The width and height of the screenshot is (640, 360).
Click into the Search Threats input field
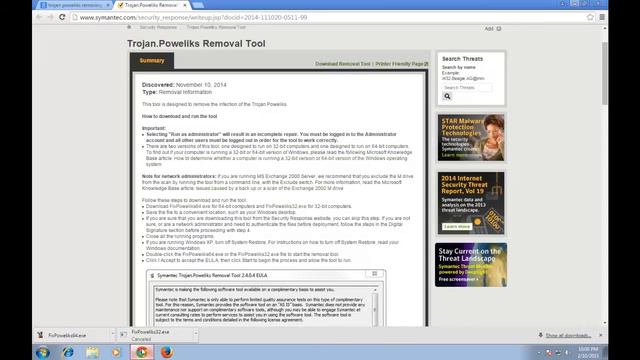click(467, 88)
